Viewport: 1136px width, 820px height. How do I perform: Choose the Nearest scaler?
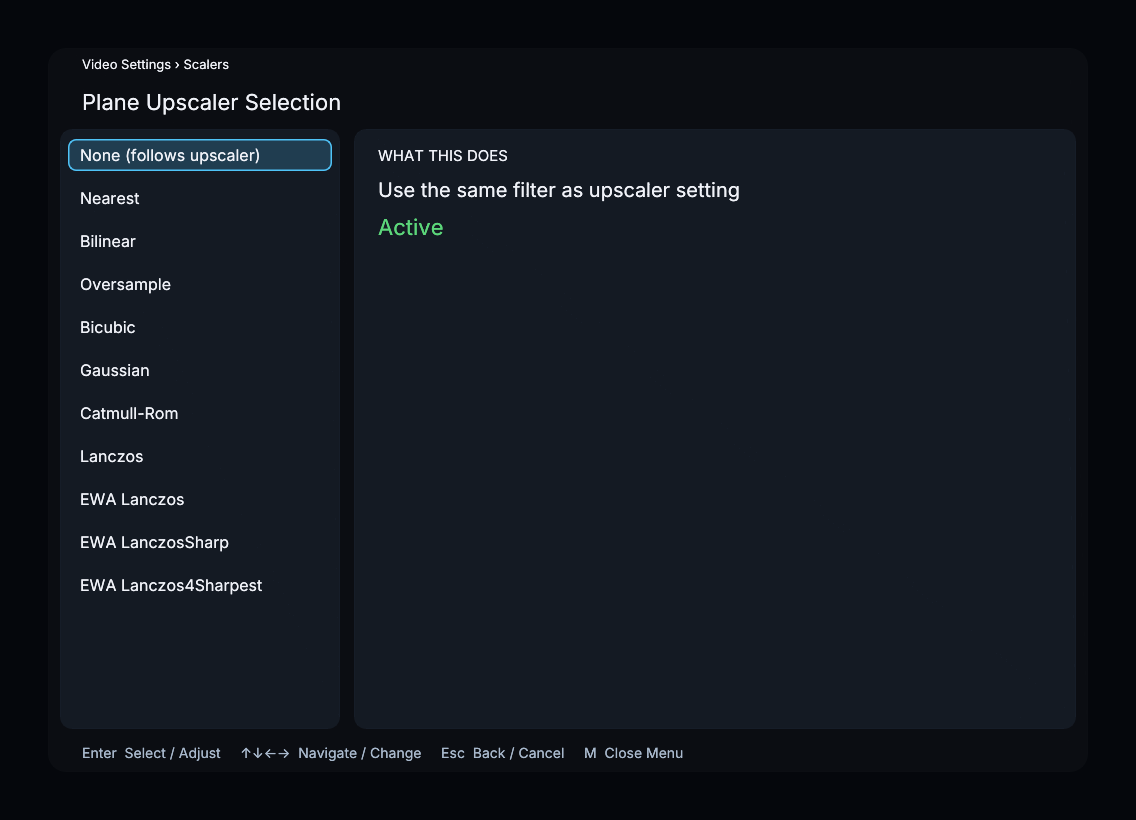200,198
